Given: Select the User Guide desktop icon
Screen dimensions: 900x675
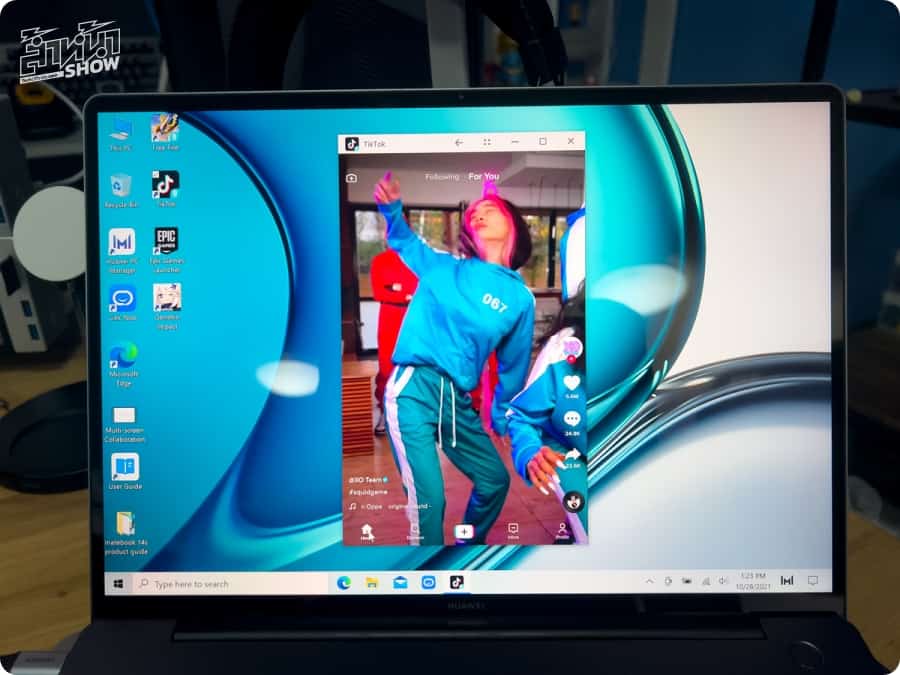Looking at the screenshot, I should (x=125, y=472).
